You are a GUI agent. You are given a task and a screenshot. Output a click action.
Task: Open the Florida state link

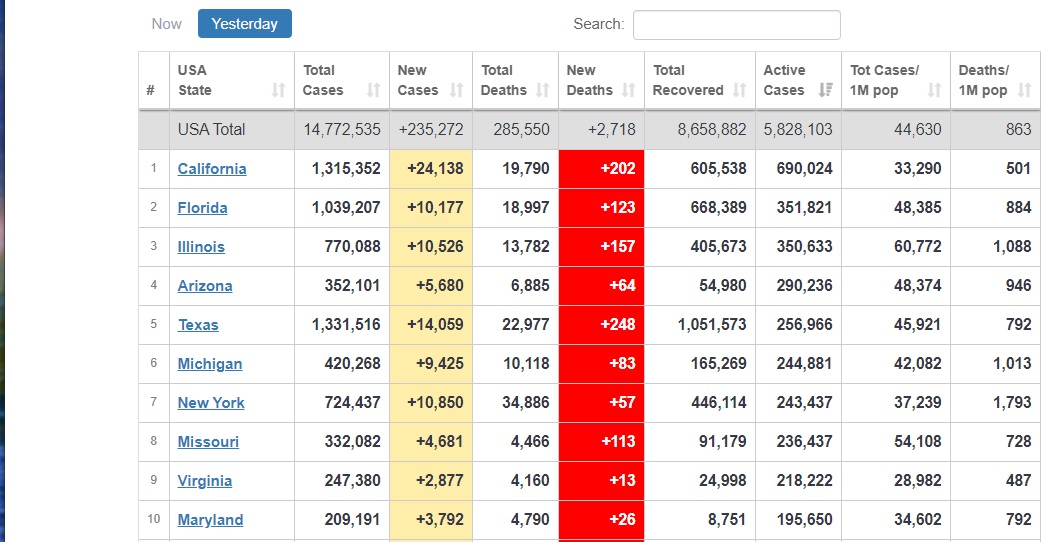[x=202, y=208]
